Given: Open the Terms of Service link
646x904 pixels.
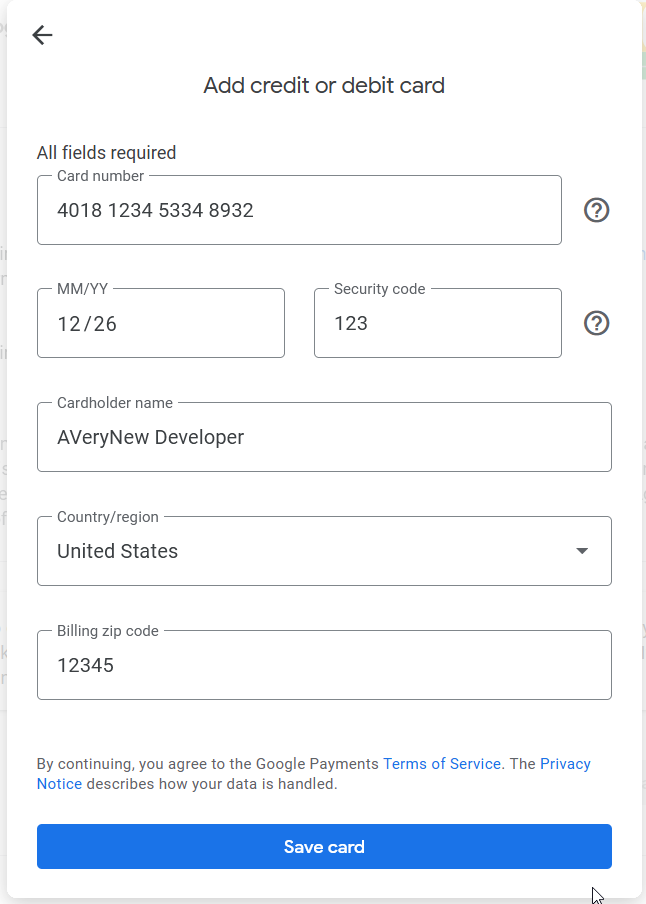Looking at the screenshot, I should pos(441,763).
